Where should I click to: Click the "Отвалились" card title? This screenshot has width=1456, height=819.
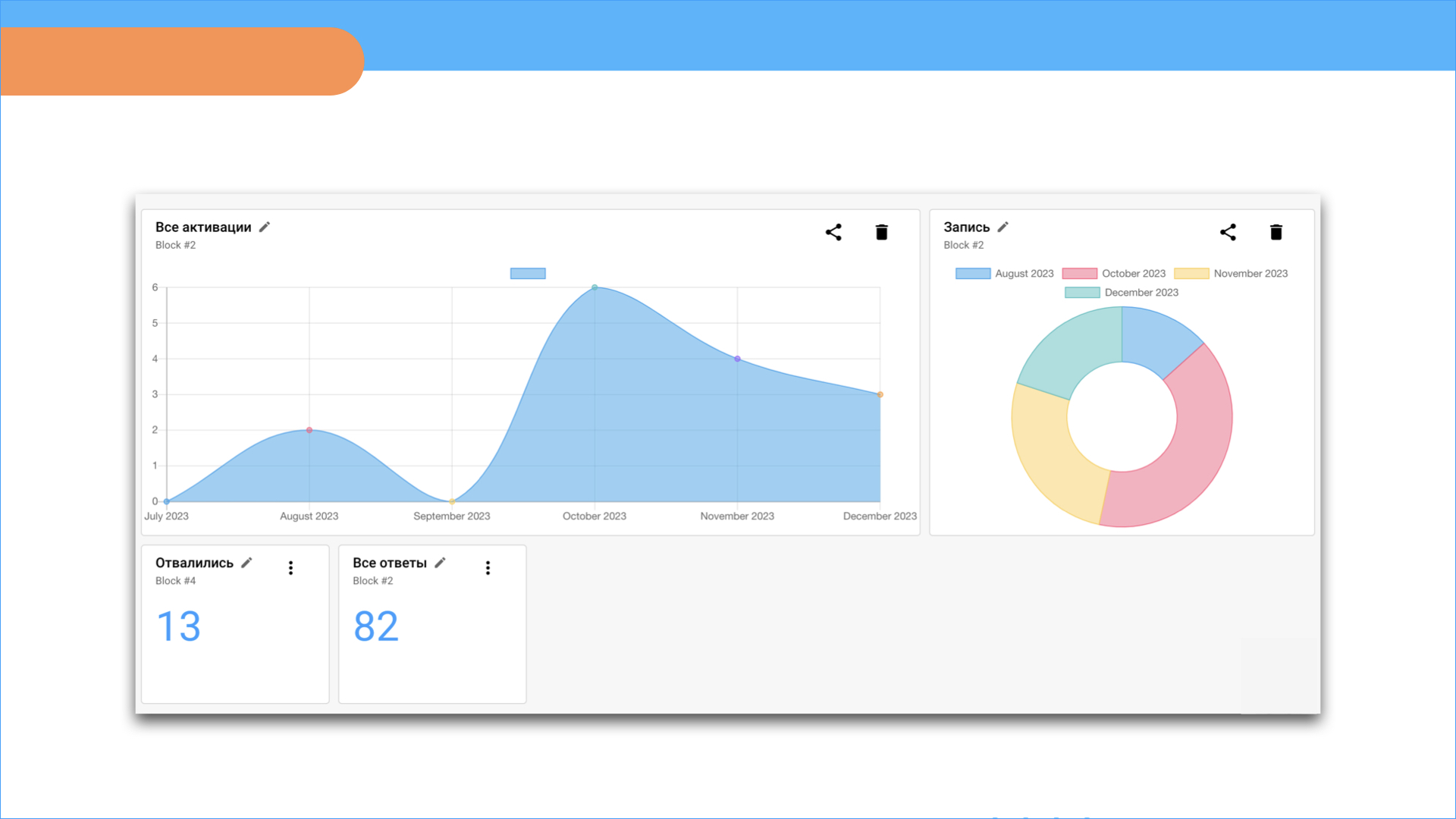coord(194,563)
